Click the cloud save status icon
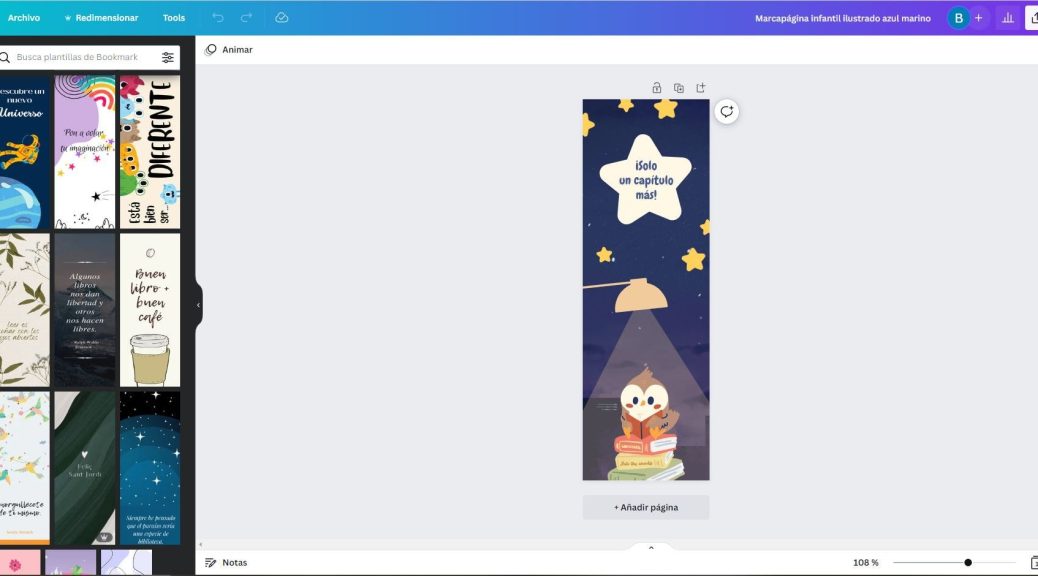Viewport: 1038px width, 576px height. (282, 18)
